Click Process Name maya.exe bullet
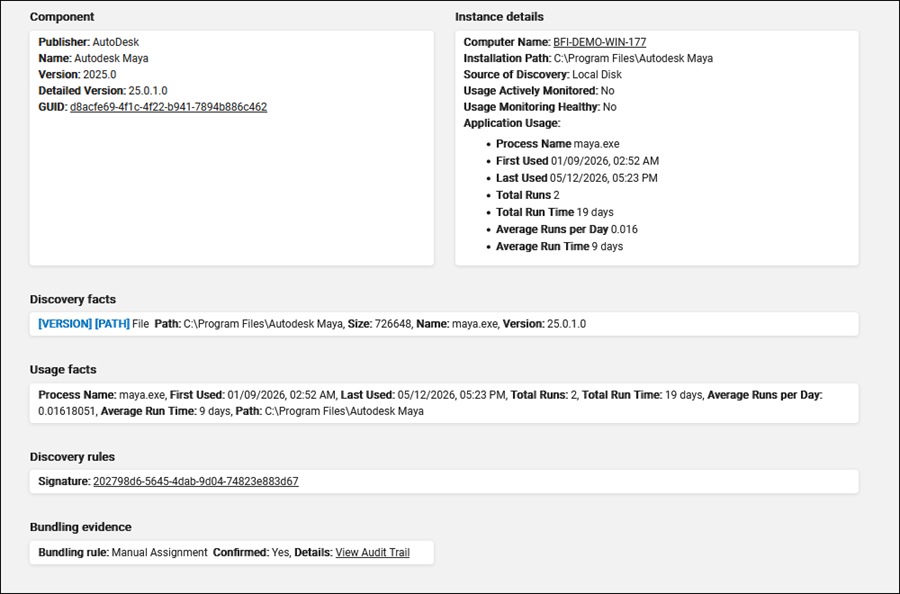The height and width of the screenshot is (594, 900). click(x=557, y=143)
